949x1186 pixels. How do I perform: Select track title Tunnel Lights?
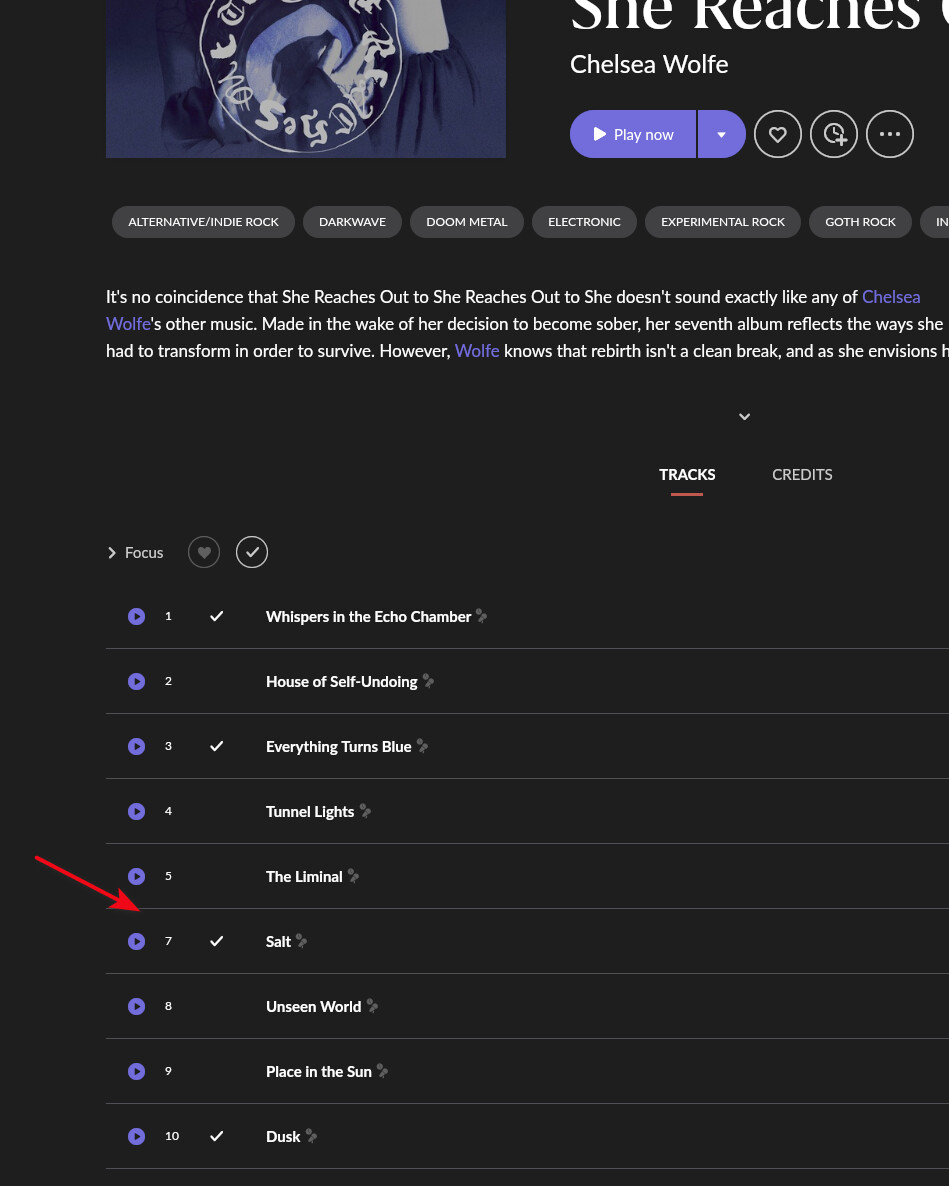310,812
